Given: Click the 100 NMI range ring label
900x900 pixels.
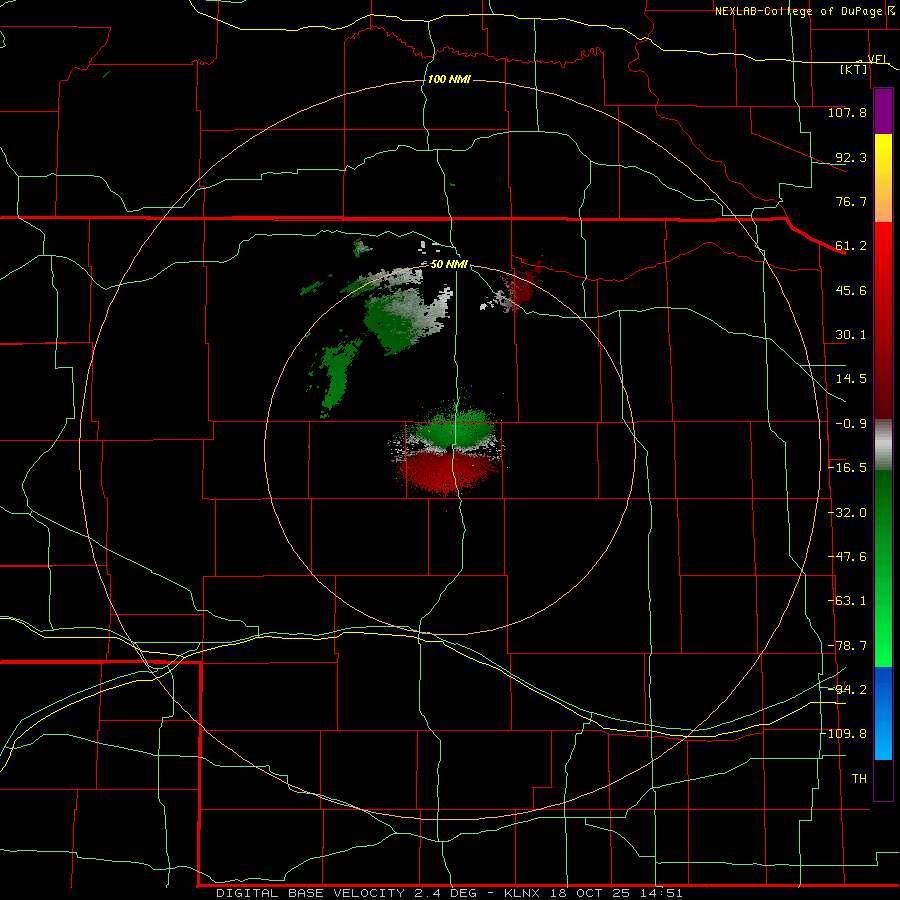Looking at the screenshot, I should tap(449, 79).
